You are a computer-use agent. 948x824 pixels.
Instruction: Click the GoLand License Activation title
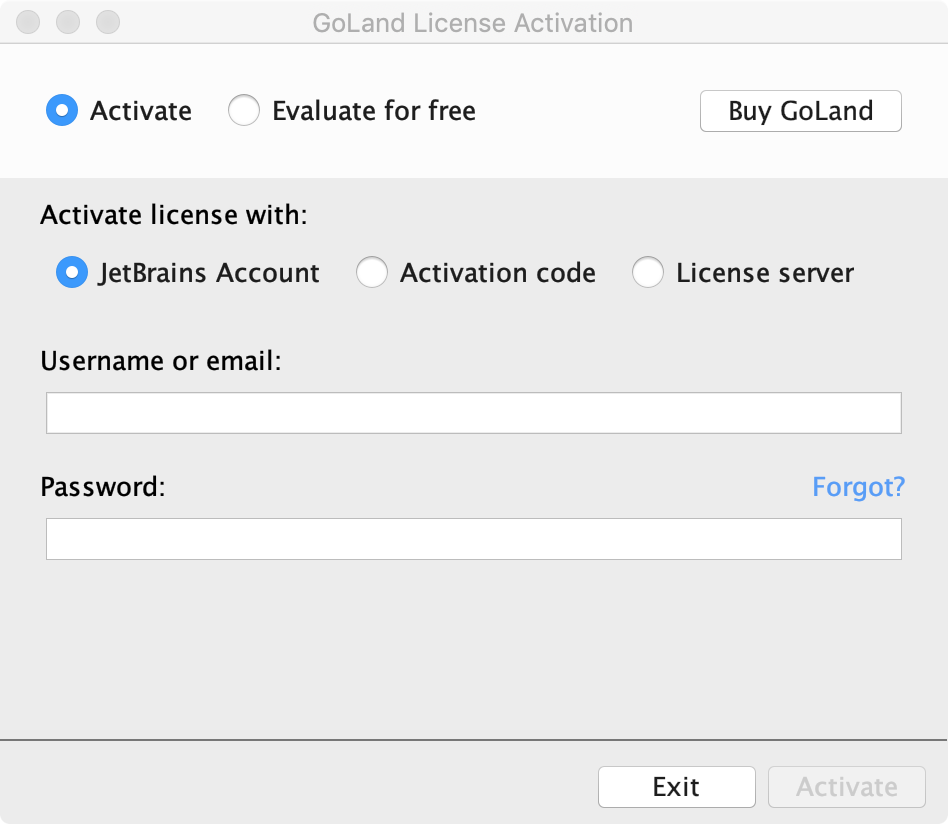[x=473, y=23]
